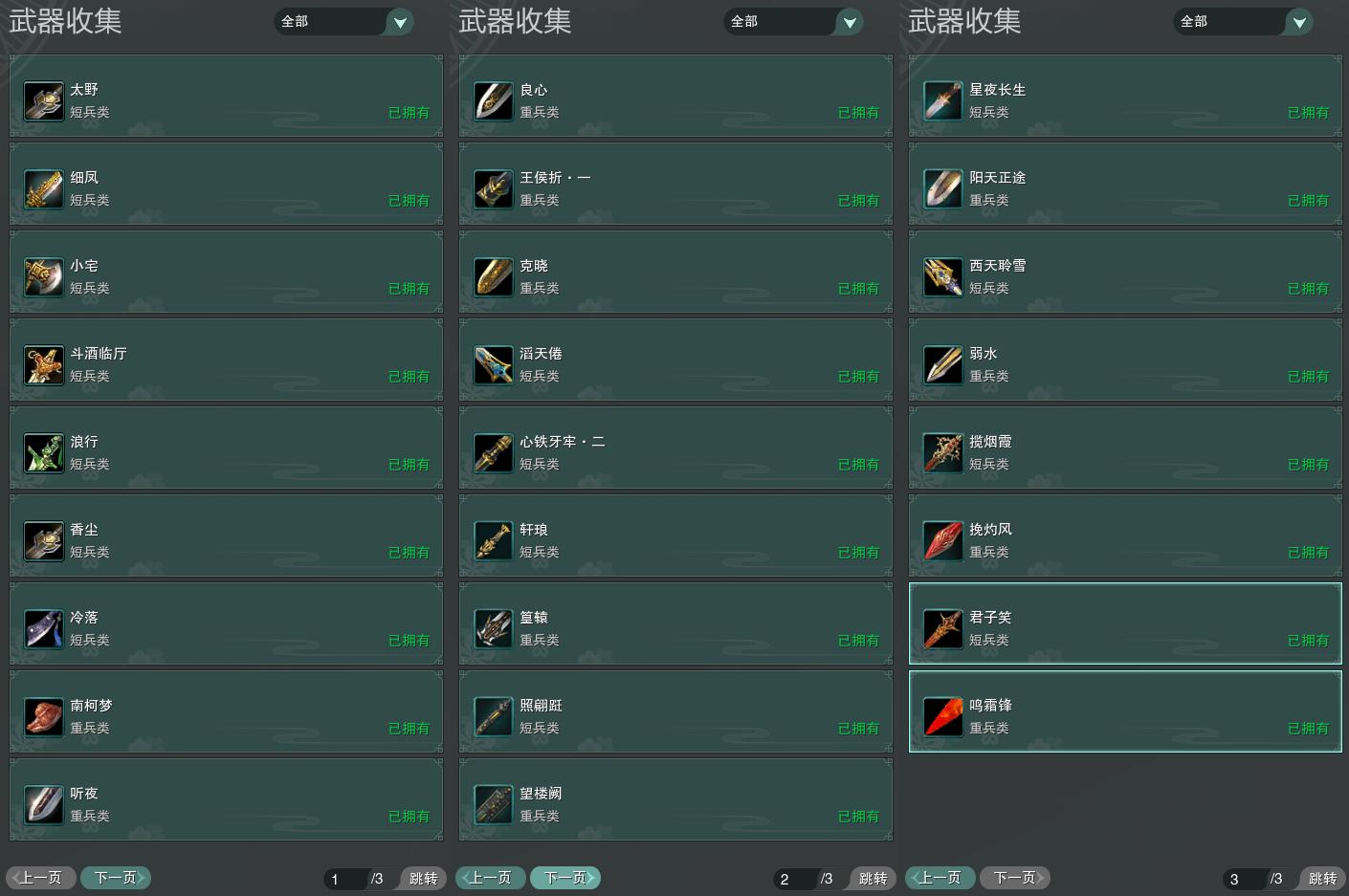Screen dimensions: 1349x896
Task: Select the 挽灼风 weapon icon
Action: click(x=943, y=541)
